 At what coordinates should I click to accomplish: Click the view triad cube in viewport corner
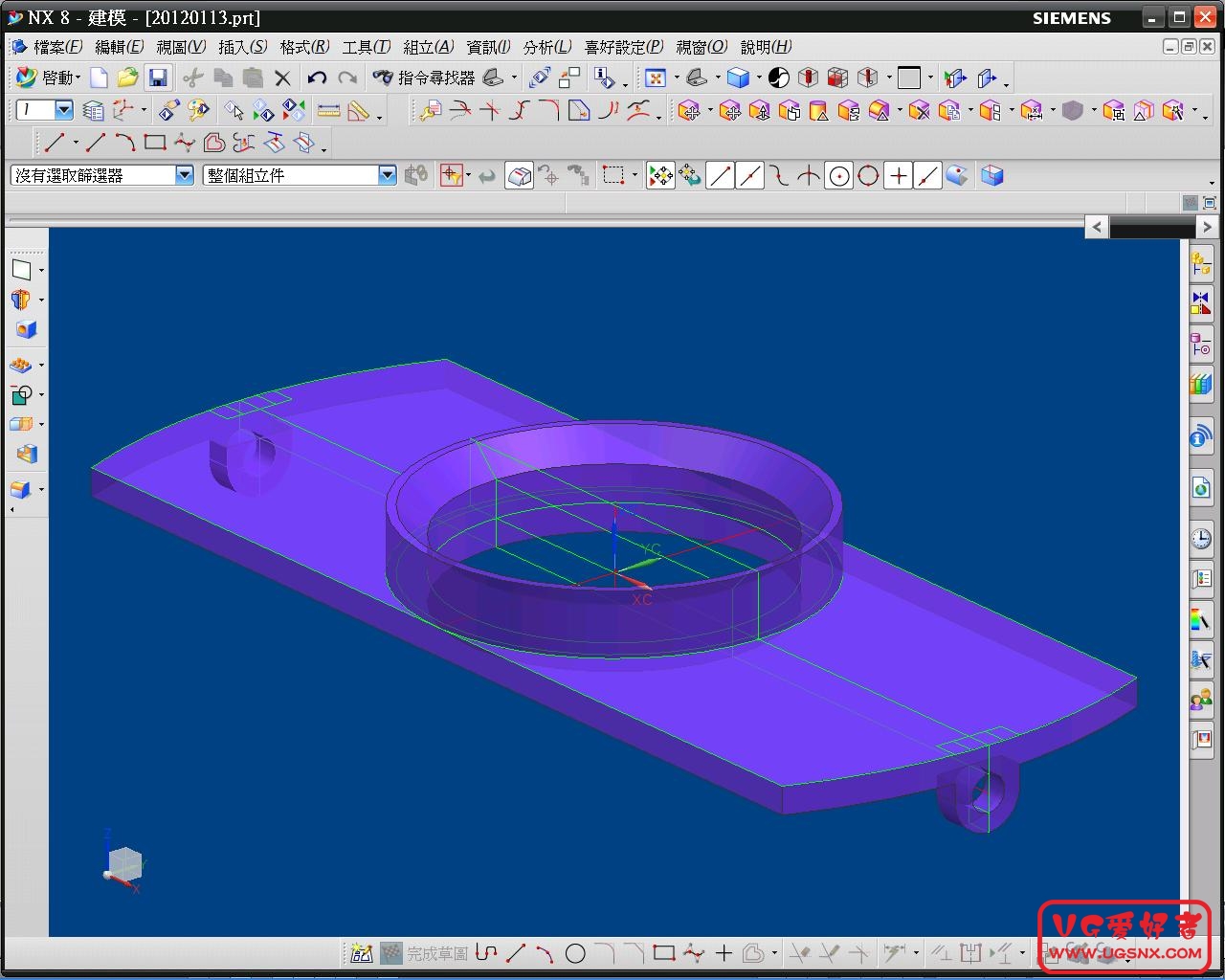[x=123, y=863]
